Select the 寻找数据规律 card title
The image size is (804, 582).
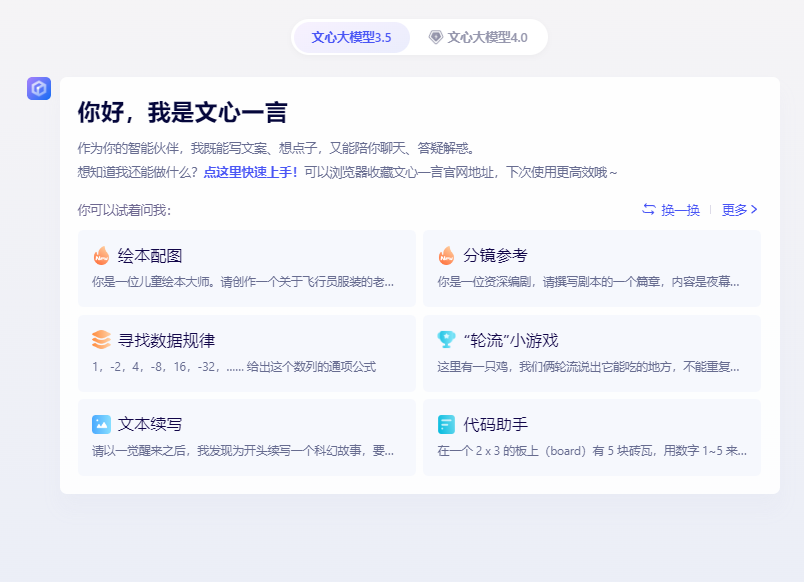(166, 340)
